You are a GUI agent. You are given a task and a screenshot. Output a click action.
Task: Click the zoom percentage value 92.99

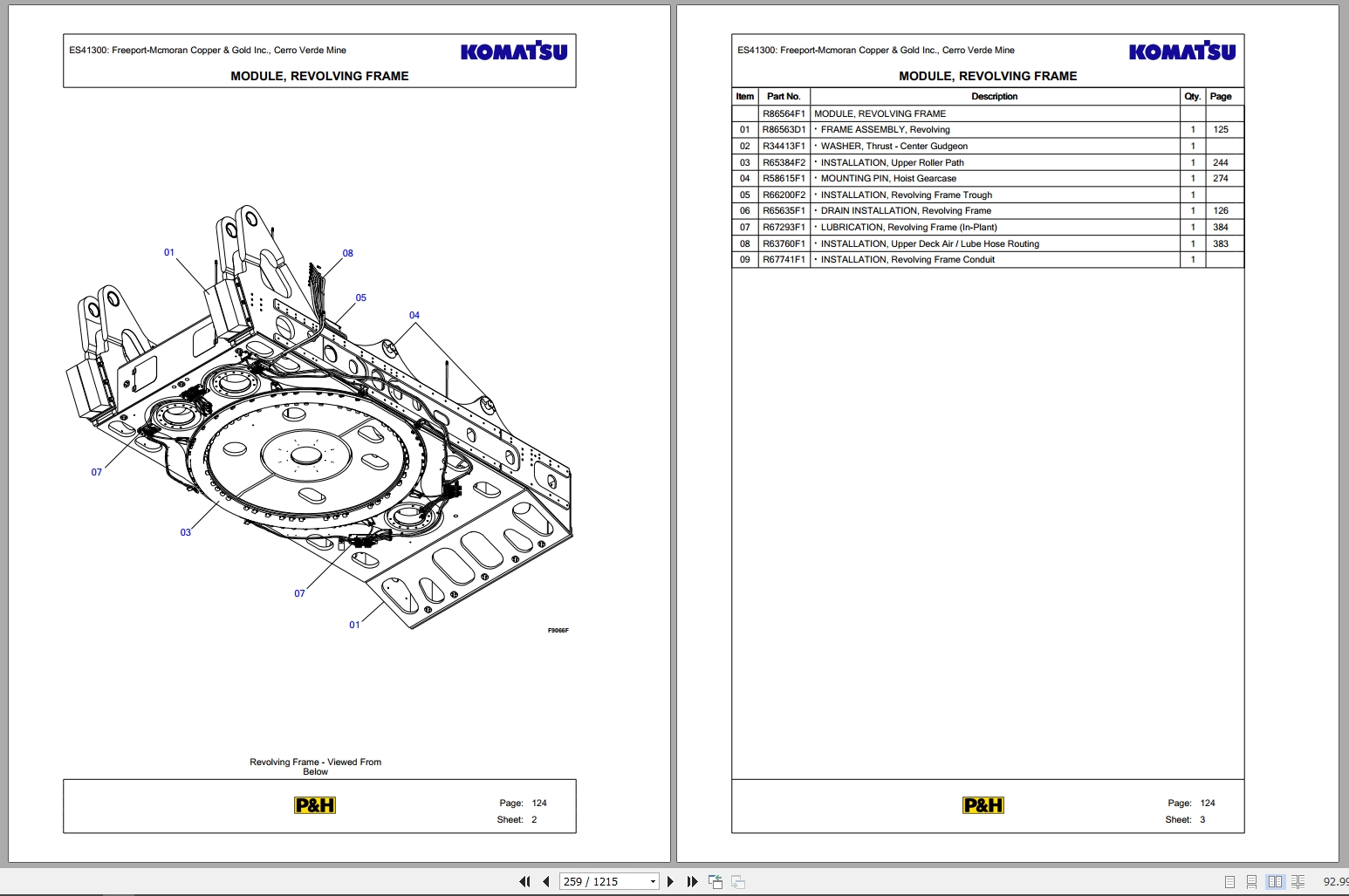tap(1335, 882)
